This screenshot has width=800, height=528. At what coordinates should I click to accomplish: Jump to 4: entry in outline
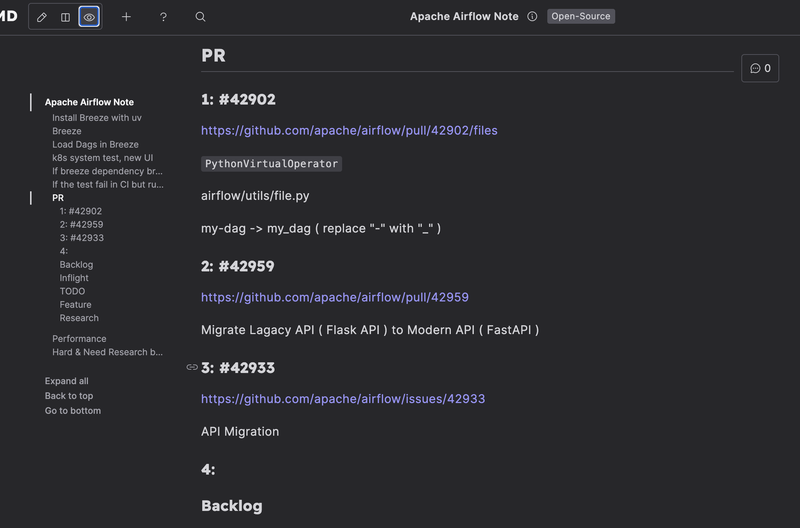pos(64,251)
